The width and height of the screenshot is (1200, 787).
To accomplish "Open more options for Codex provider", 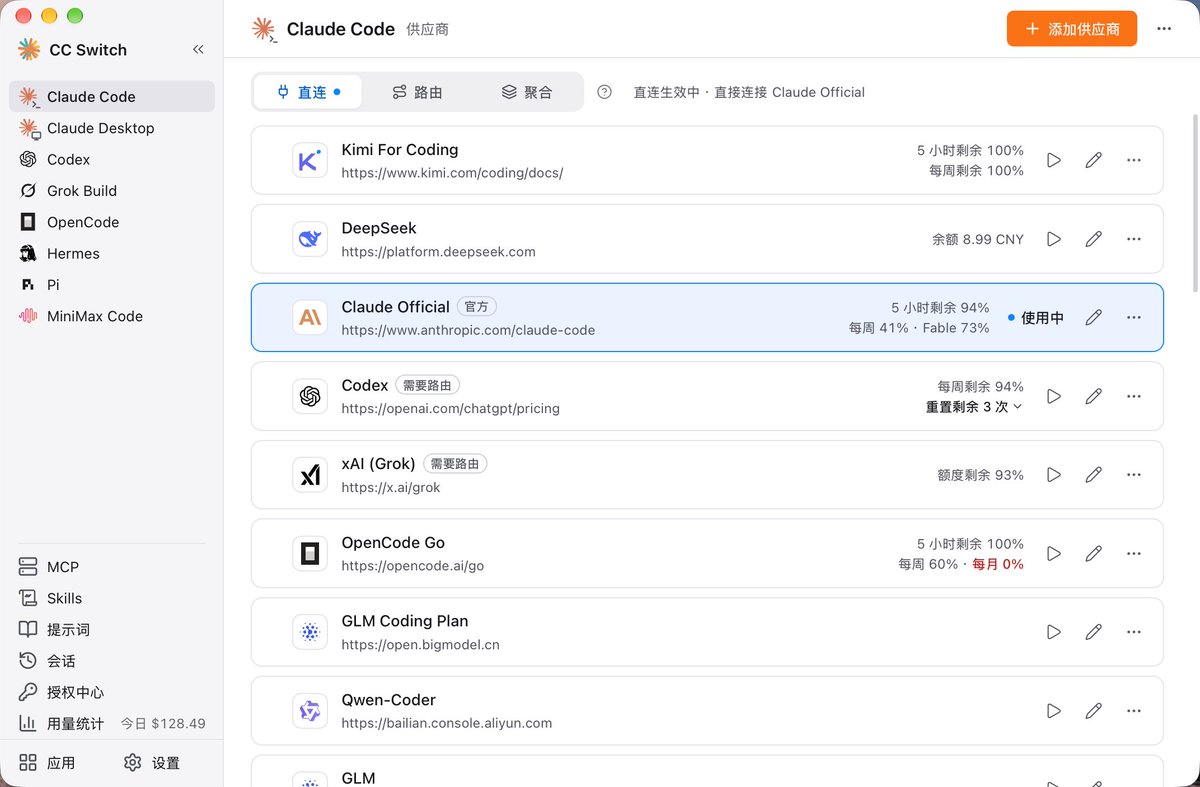I will pos(1134,396).
